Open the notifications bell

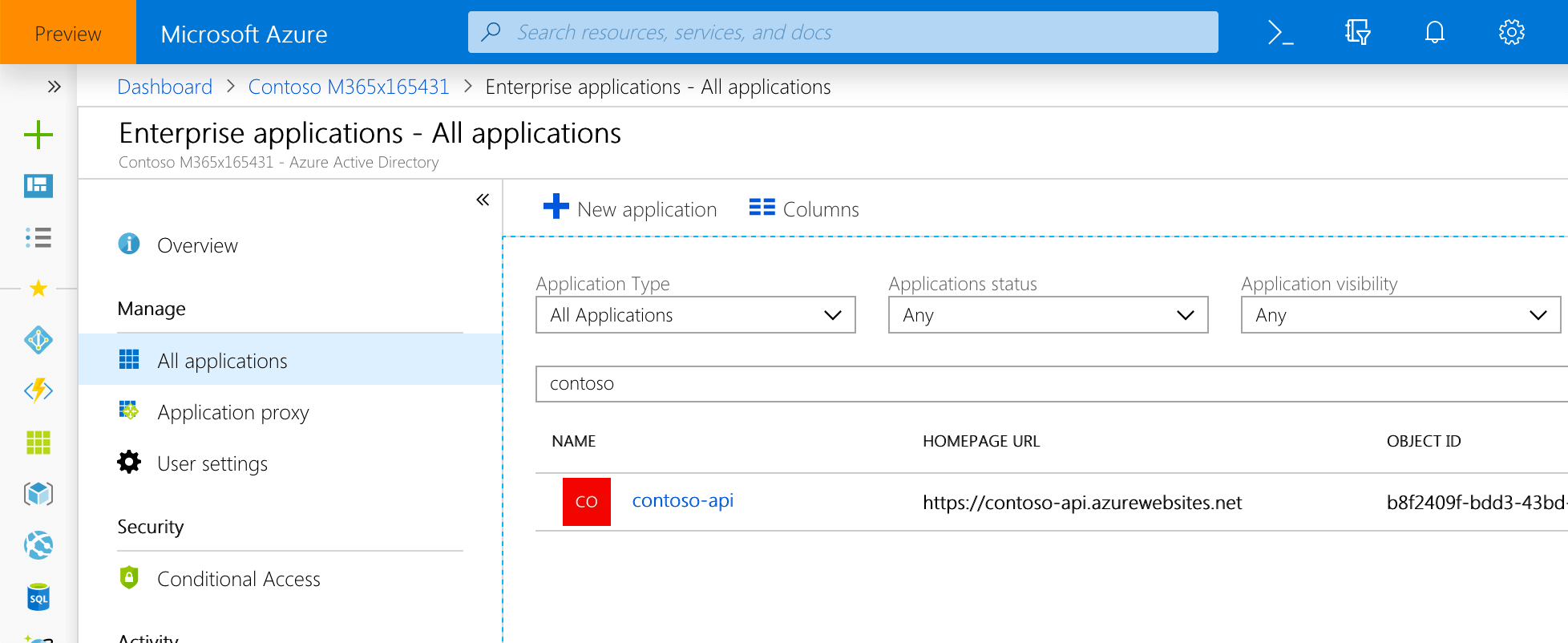[1434, 33]
